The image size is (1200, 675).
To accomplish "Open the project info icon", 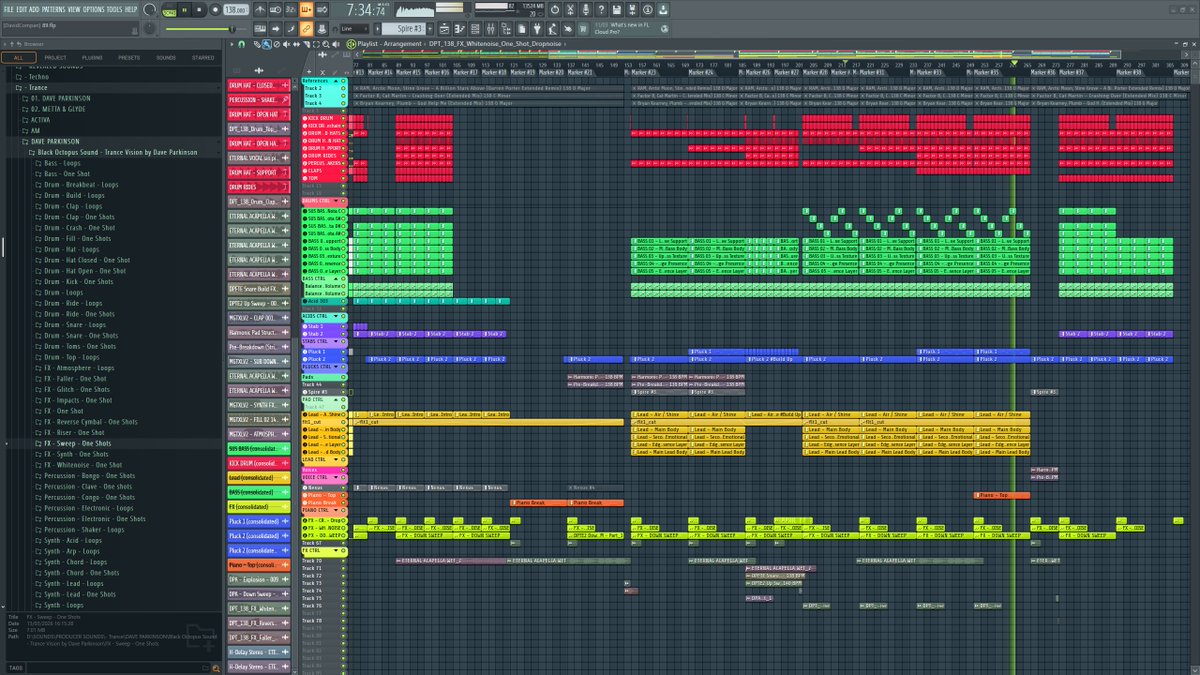I will (x=647, y=9).
